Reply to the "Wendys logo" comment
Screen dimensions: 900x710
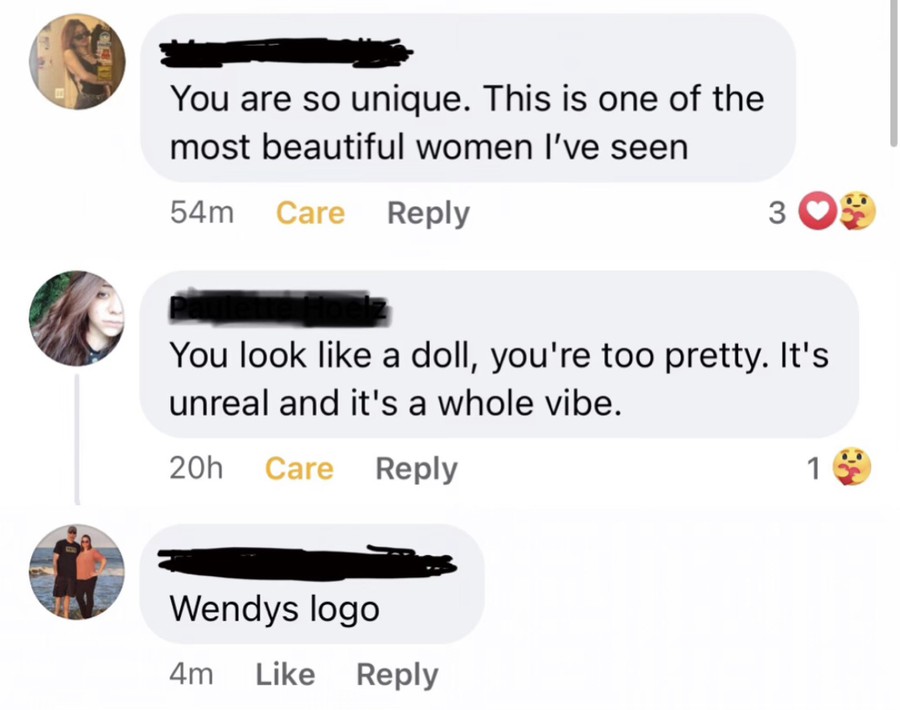[x=397, y=675]
